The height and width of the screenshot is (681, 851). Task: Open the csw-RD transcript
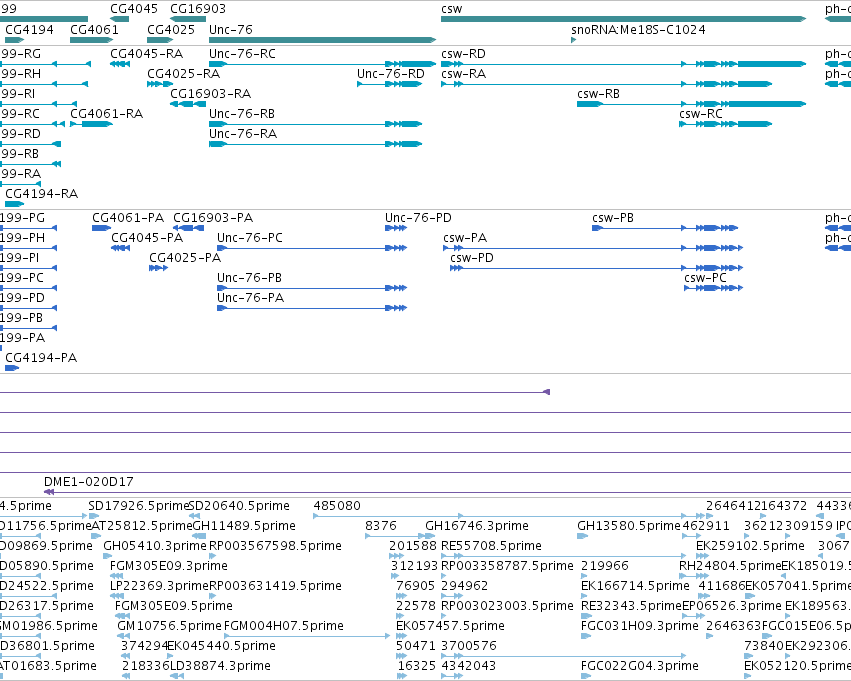[x=623, y=64]
